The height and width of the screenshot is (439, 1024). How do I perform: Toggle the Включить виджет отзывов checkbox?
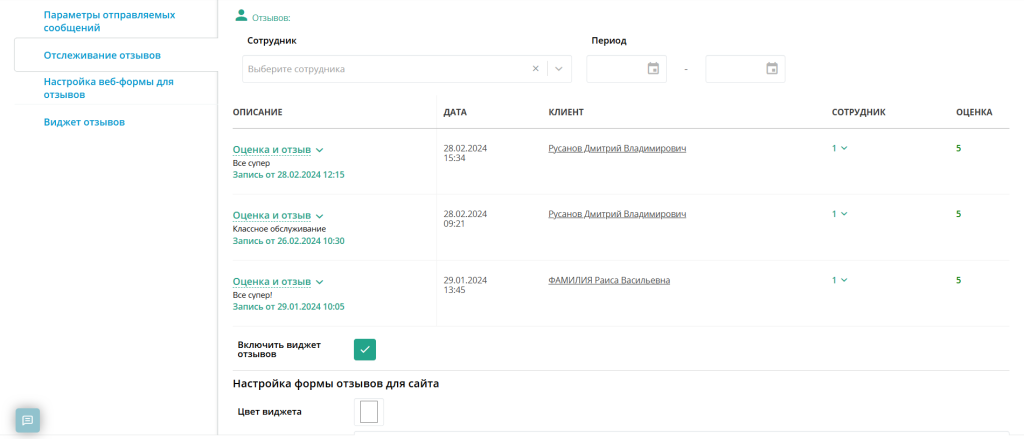(x=365, y=350)
